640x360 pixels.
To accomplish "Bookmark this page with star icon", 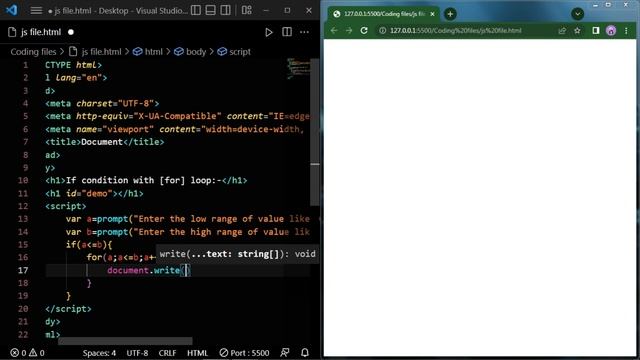I will (577, 31).
